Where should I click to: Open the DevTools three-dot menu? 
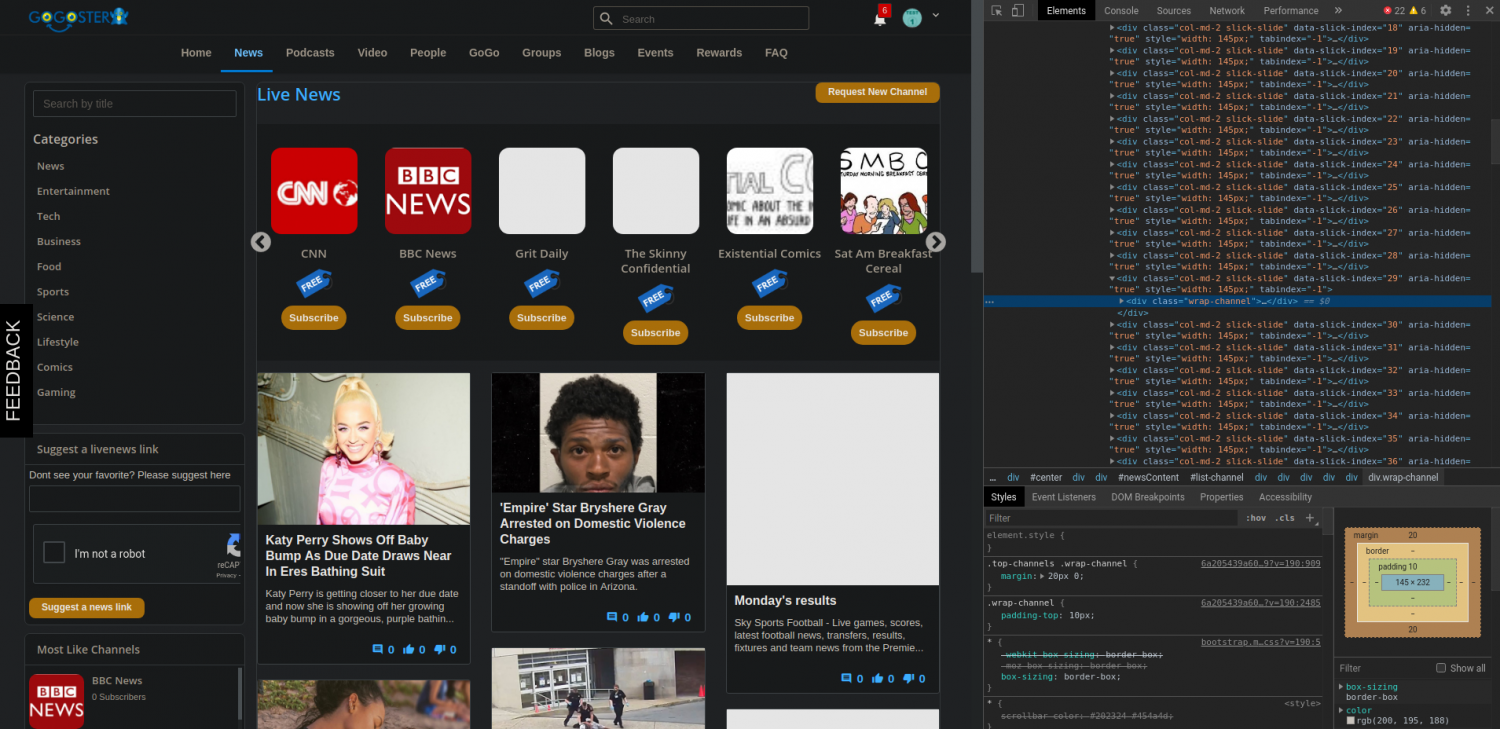tap(1467, 11)
